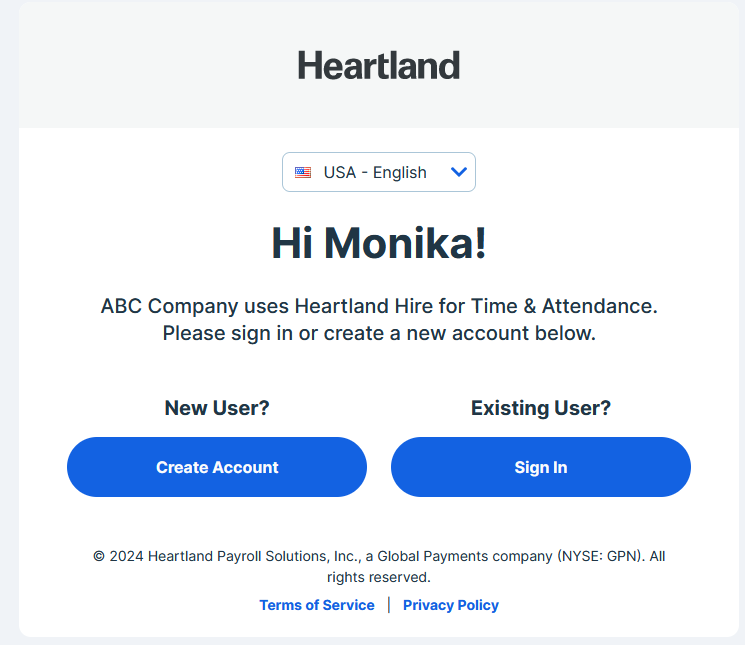The image size is (745, 645).
Task: Click the "rights reserved." footer text
Action: tap(378, 577)
